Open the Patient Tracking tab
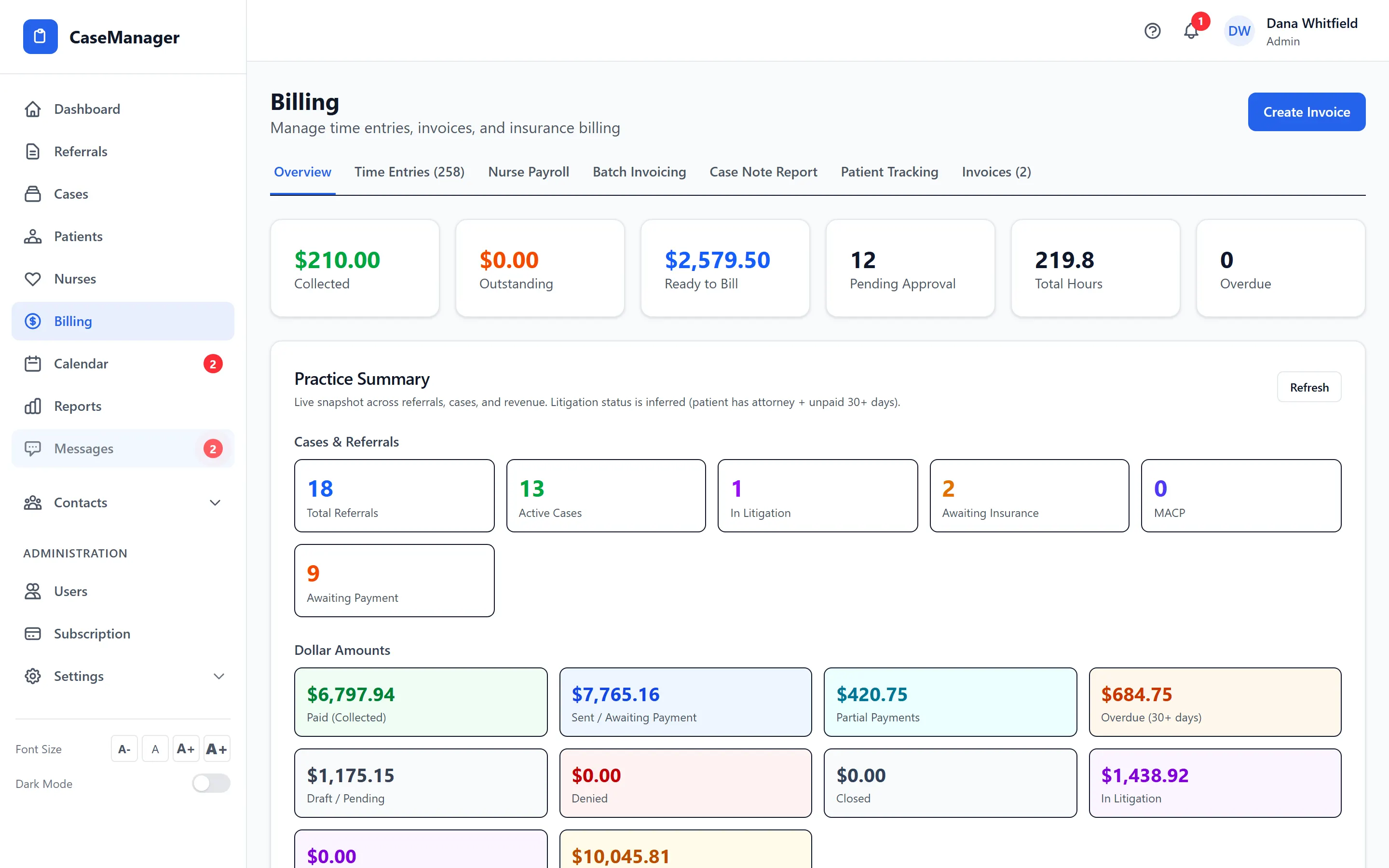Screen dimensions: 1389x868 890,172
